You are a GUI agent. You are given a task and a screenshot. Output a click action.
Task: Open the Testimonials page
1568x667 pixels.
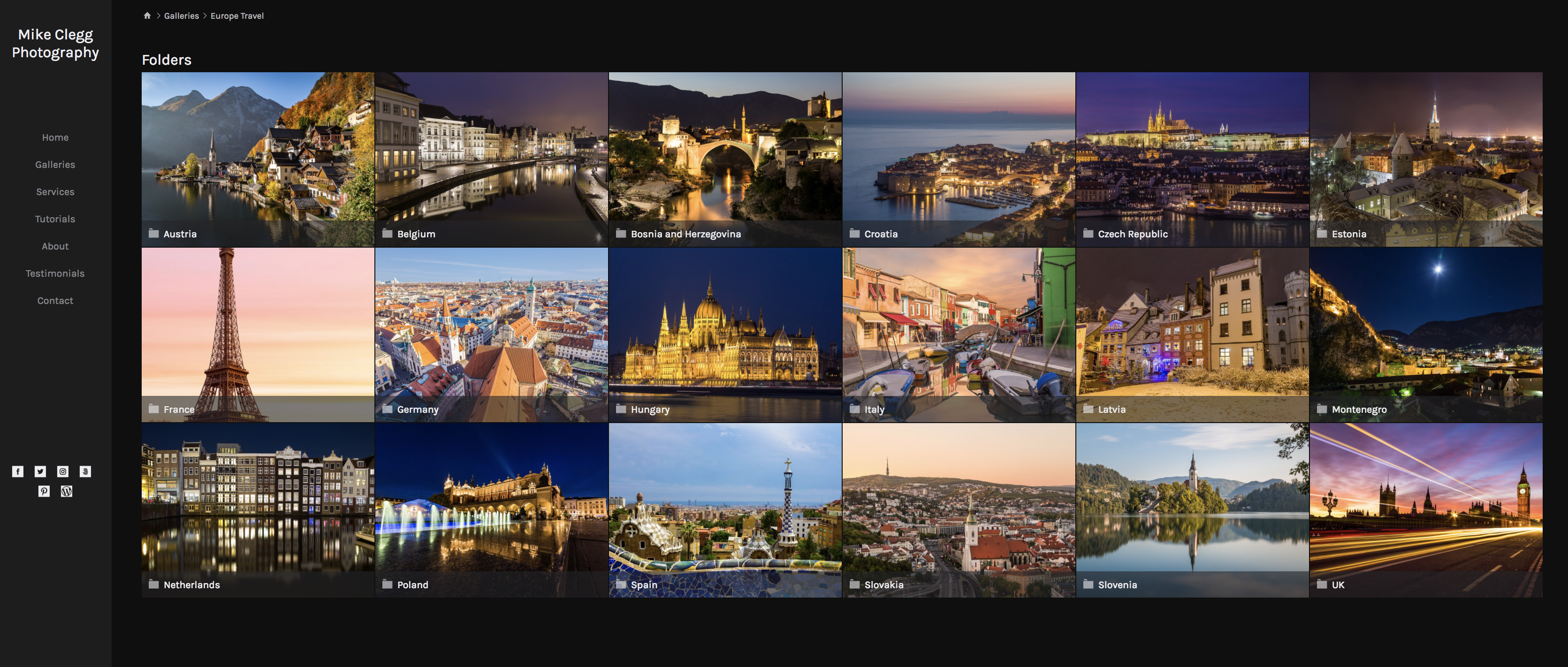pyautogui.click(x=55, y=273)
